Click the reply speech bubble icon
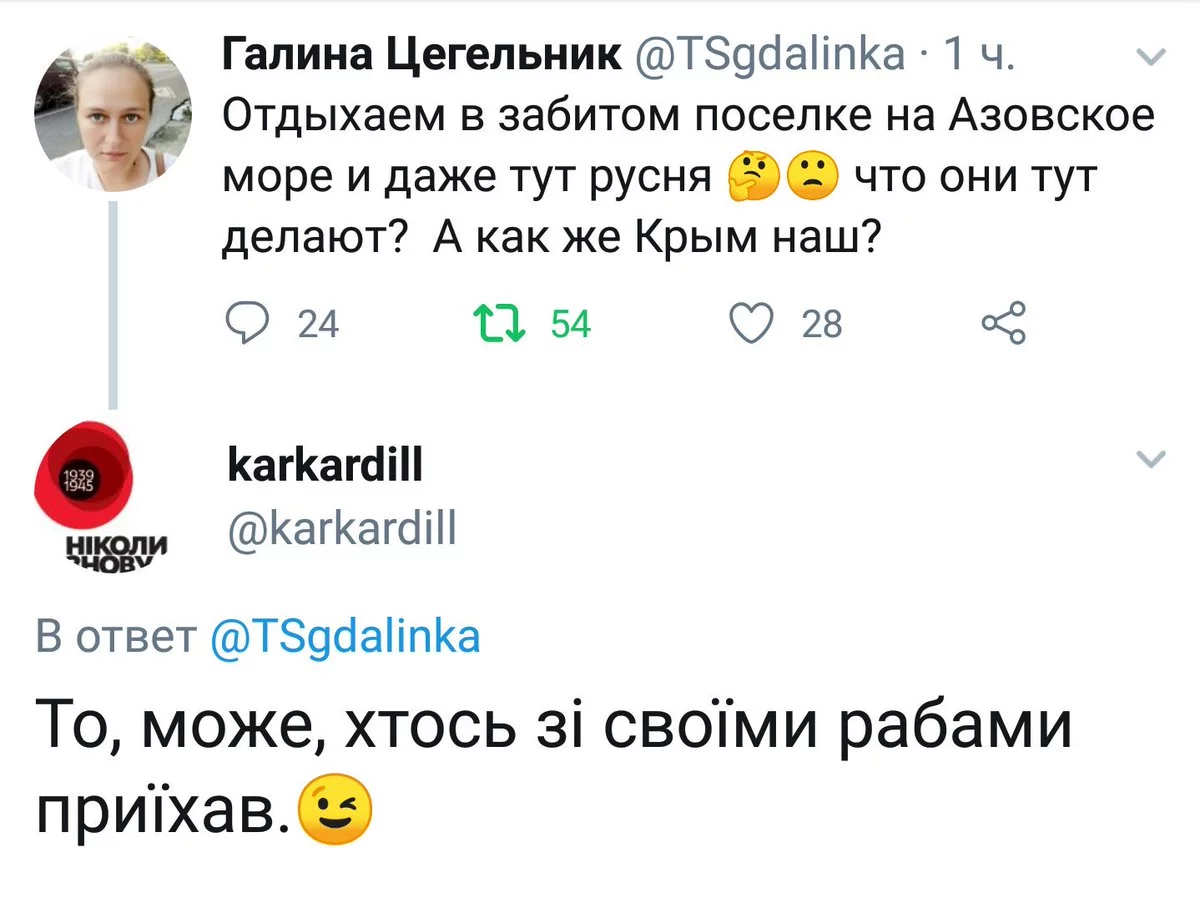 [242, 324]
